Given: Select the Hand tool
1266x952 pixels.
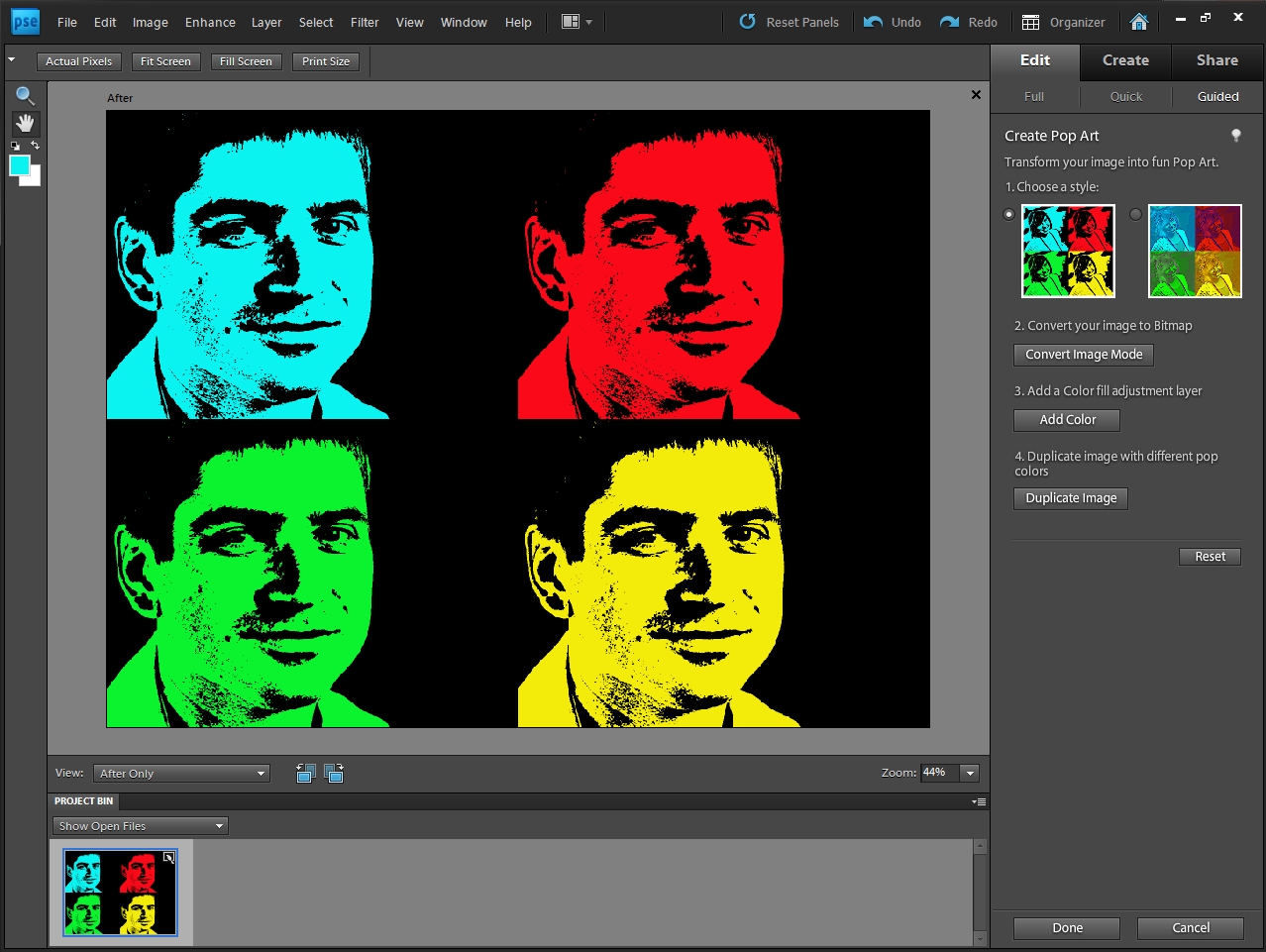Looking at the screenshot, I should pyautogui.click(x=25, y=124).
